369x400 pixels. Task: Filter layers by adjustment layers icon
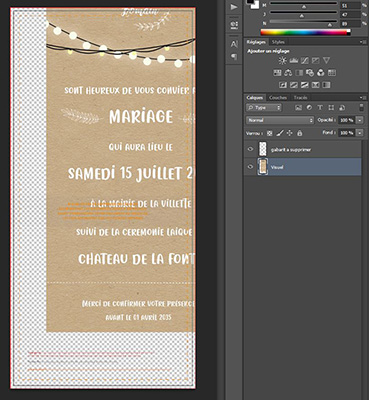[x=309, y=108]
